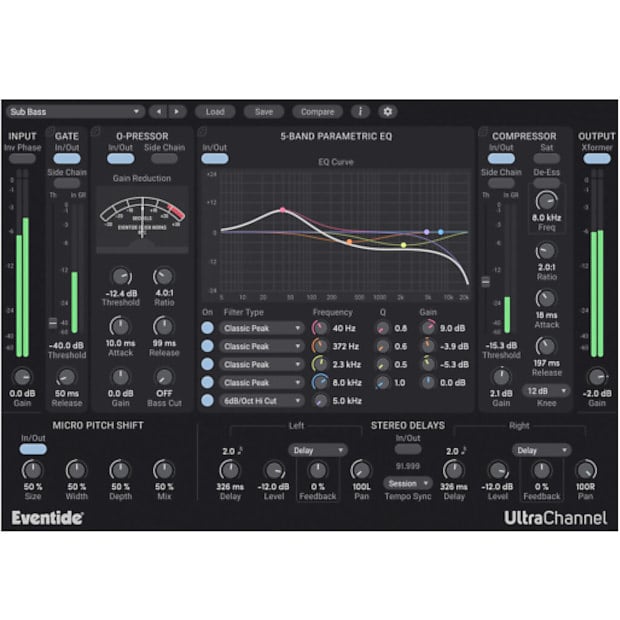Click the Right delay Feedback knob
Screen dimensions: 620x620
coord(541,471)
